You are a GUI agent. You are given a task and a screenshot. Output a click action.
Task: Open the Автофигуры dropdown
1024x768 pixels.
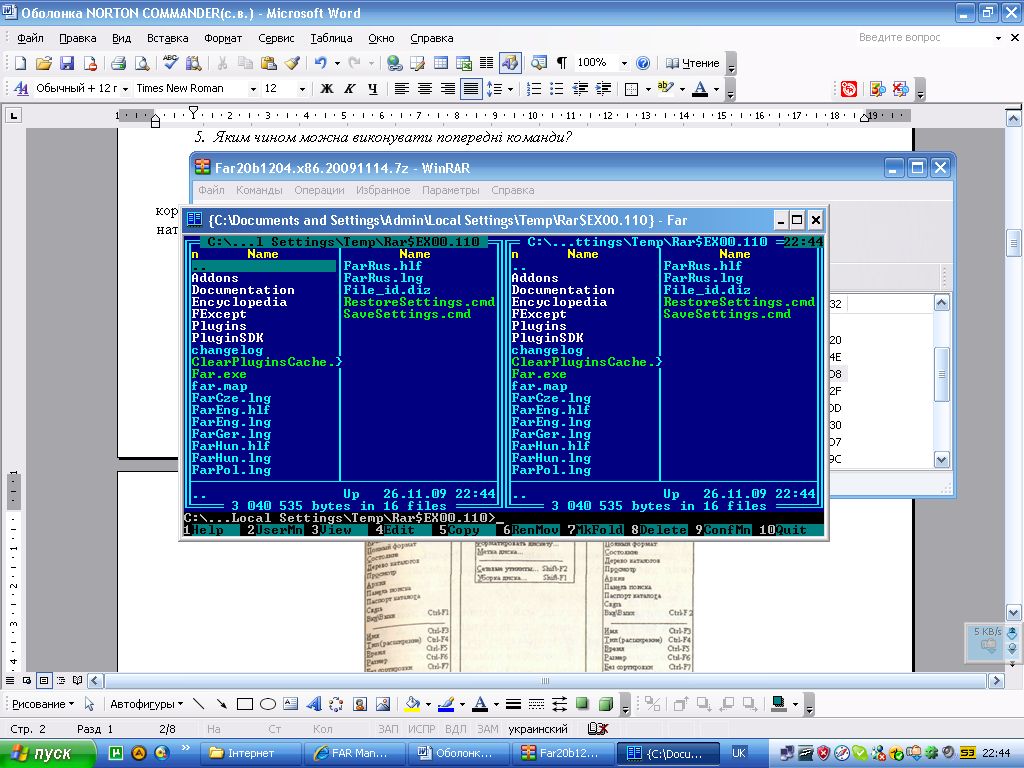tap(146, 704)
